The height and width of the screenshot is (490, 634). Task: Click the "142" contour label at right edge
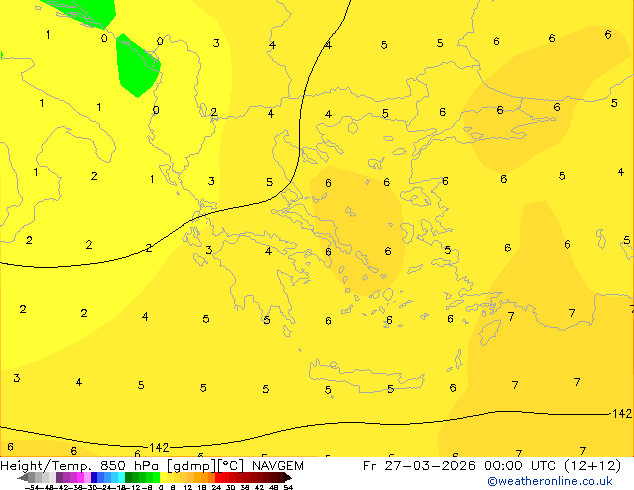pyautogui.click(x=622, y=414)
